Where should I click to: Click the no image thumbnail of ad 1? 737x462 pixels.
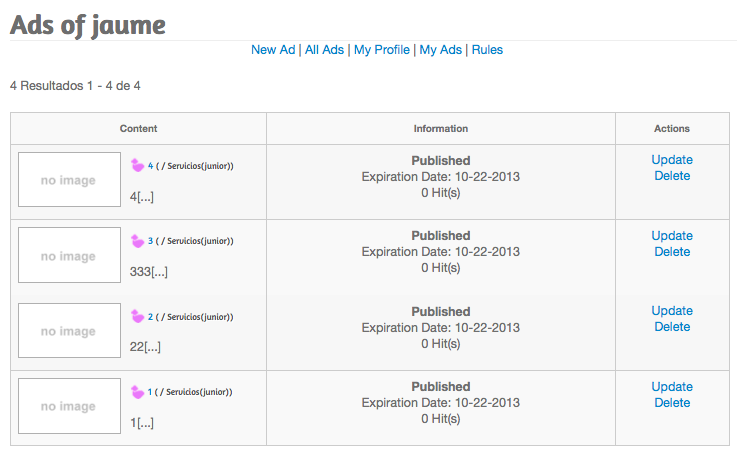70,406
